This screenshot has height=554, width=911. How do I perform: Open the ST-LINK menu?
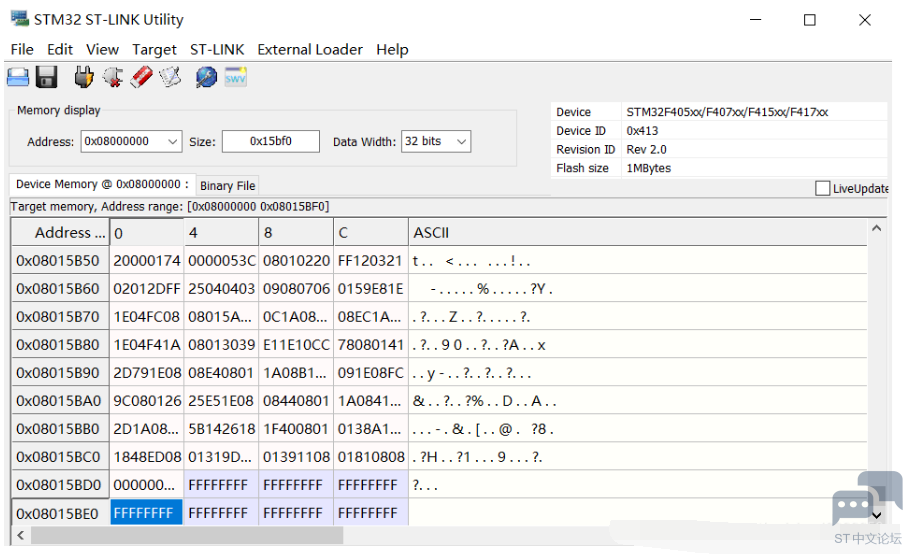click(x=217, y=49)
